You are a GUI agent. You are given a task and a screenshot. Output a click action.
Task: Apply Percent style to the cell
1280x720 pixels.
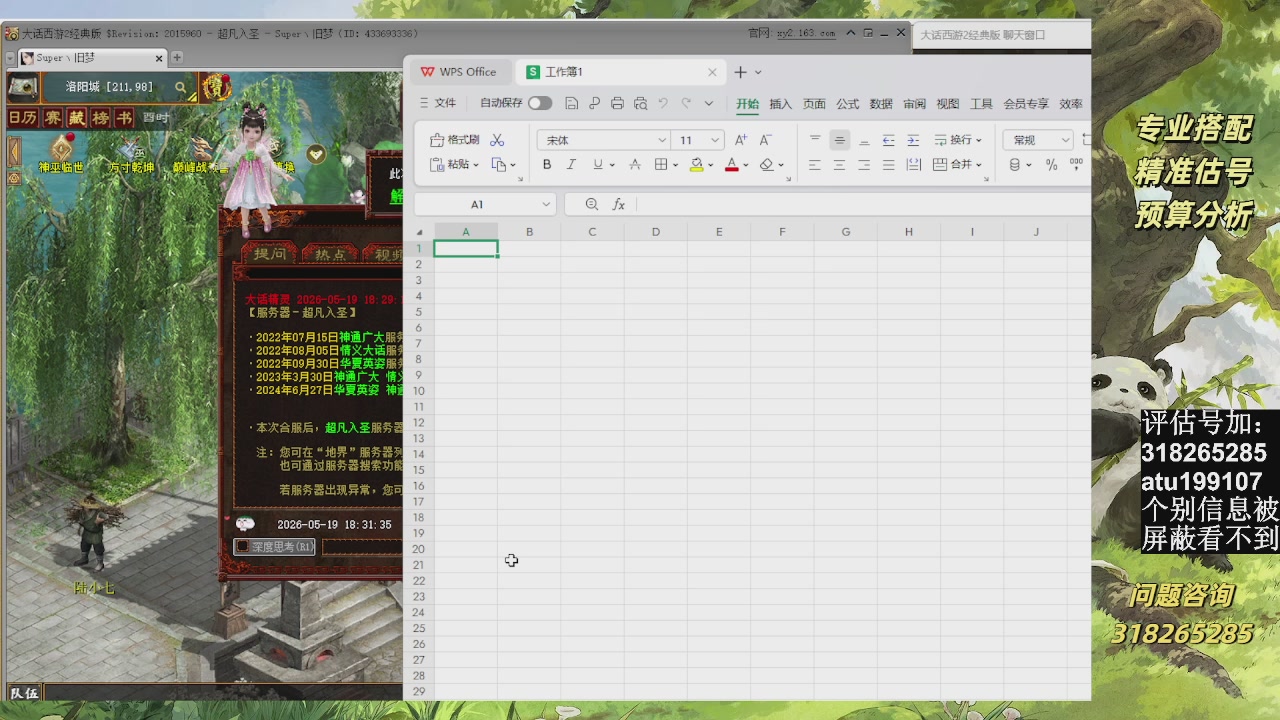click(1052, 165)
